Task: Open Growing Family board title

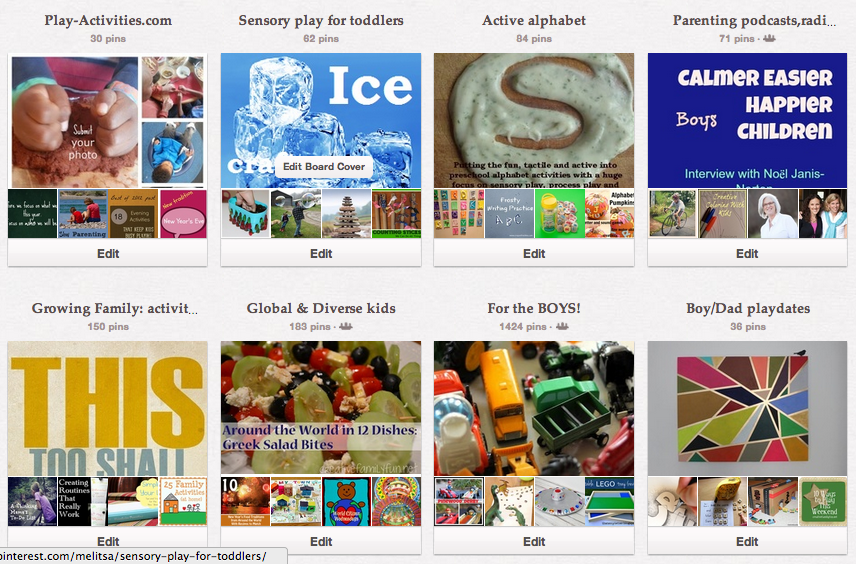Action: pyautogui.click(x=115, y=308)
